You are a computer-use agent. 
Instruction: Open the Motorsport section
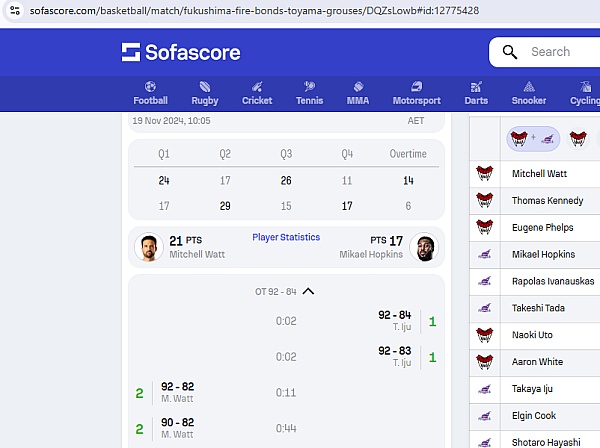click(x=416, y=93)
